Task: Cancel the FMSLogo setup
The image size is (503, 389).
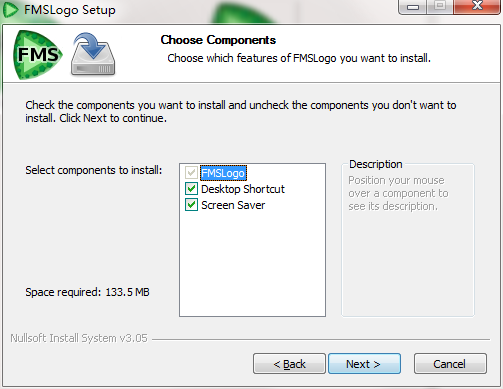Action: pyautogui.click(x=450, y=364)
